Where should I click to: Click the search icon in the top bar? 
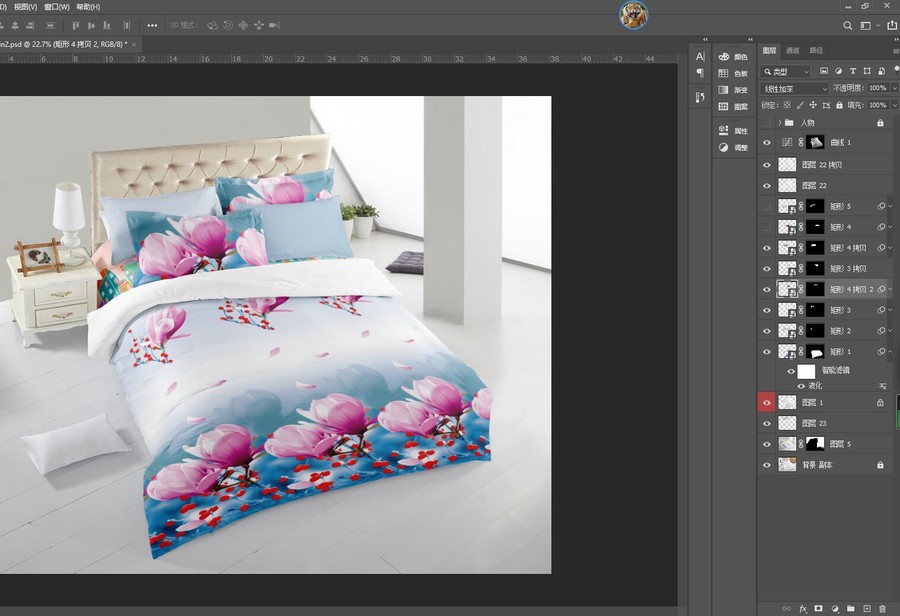click(847, 25)
